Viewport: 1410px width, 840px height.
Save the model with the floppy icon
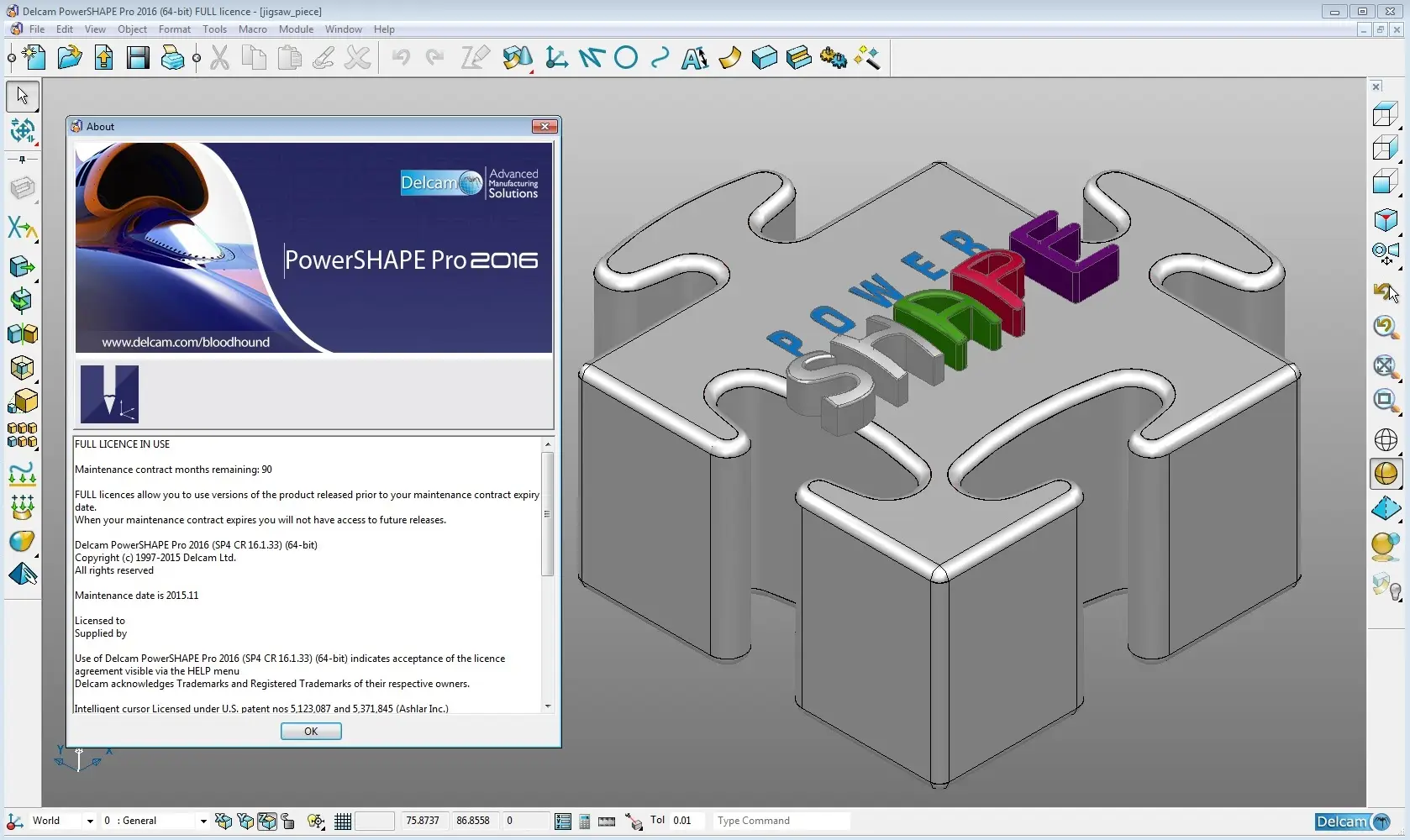point(138,58)
